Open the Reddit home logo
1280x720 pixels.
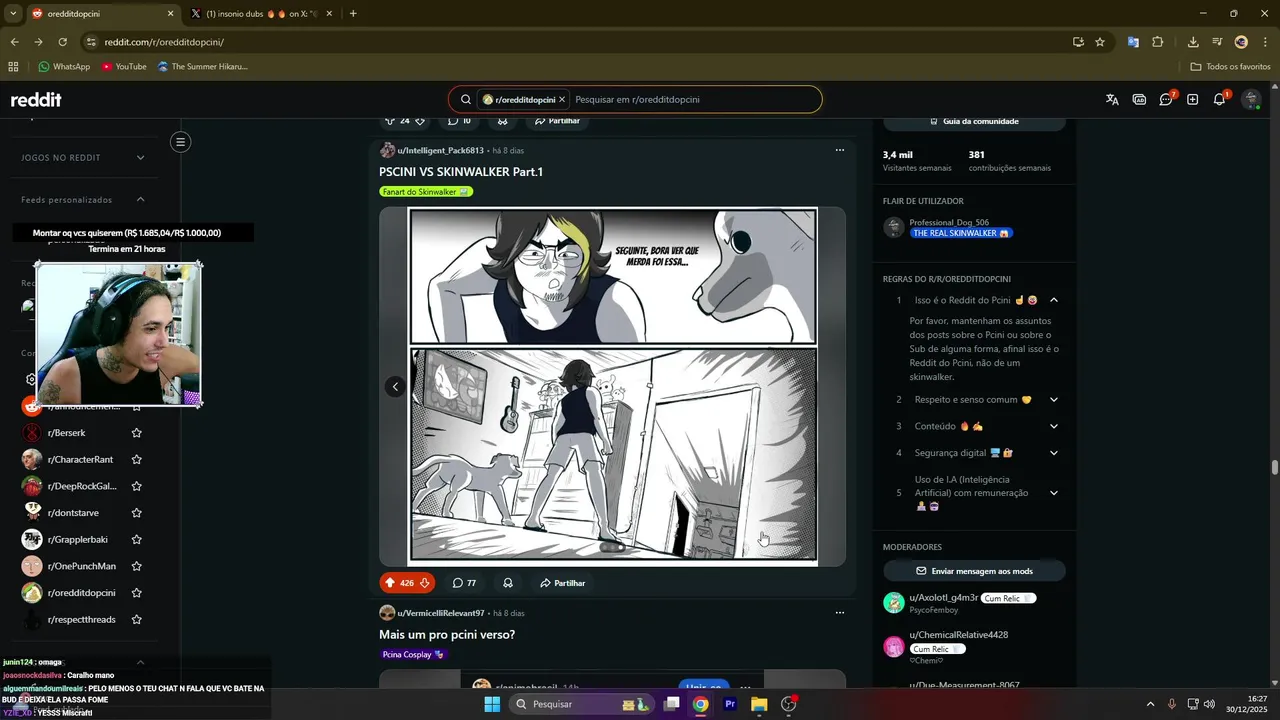click(x=36, y=100)
